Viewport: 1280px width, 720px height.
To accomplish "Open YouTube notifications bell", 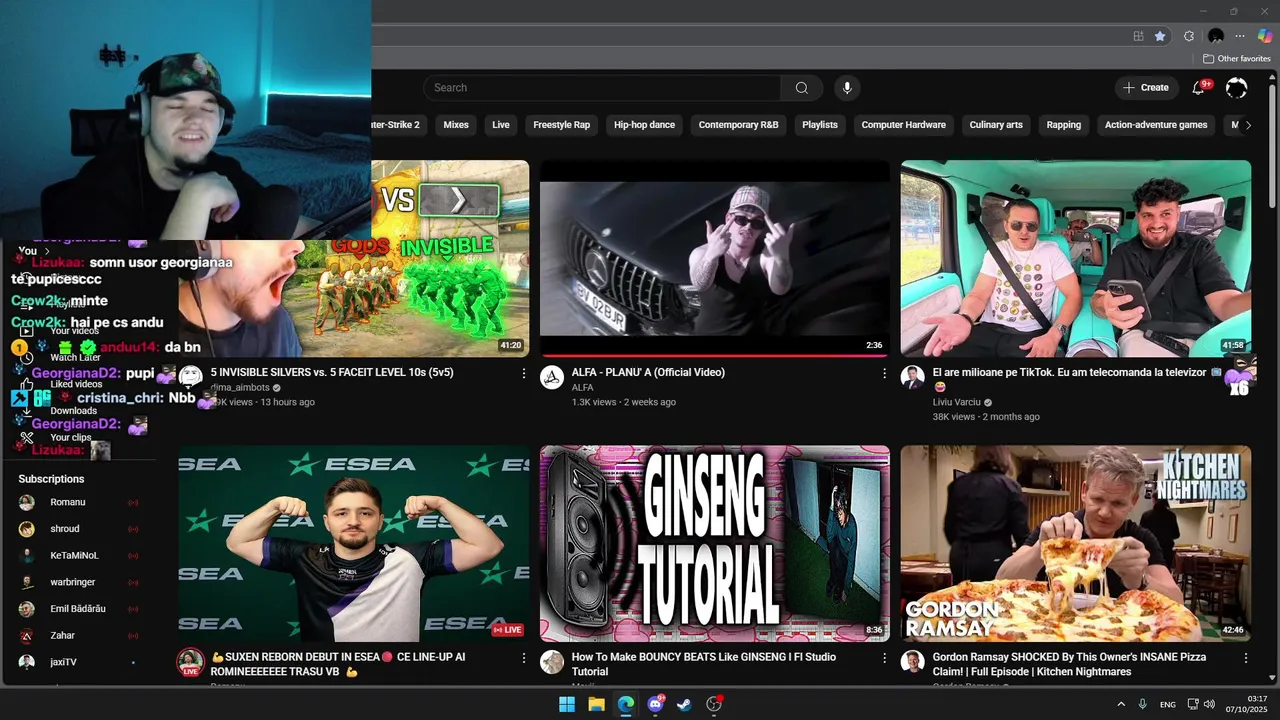I will point(1198,88).
